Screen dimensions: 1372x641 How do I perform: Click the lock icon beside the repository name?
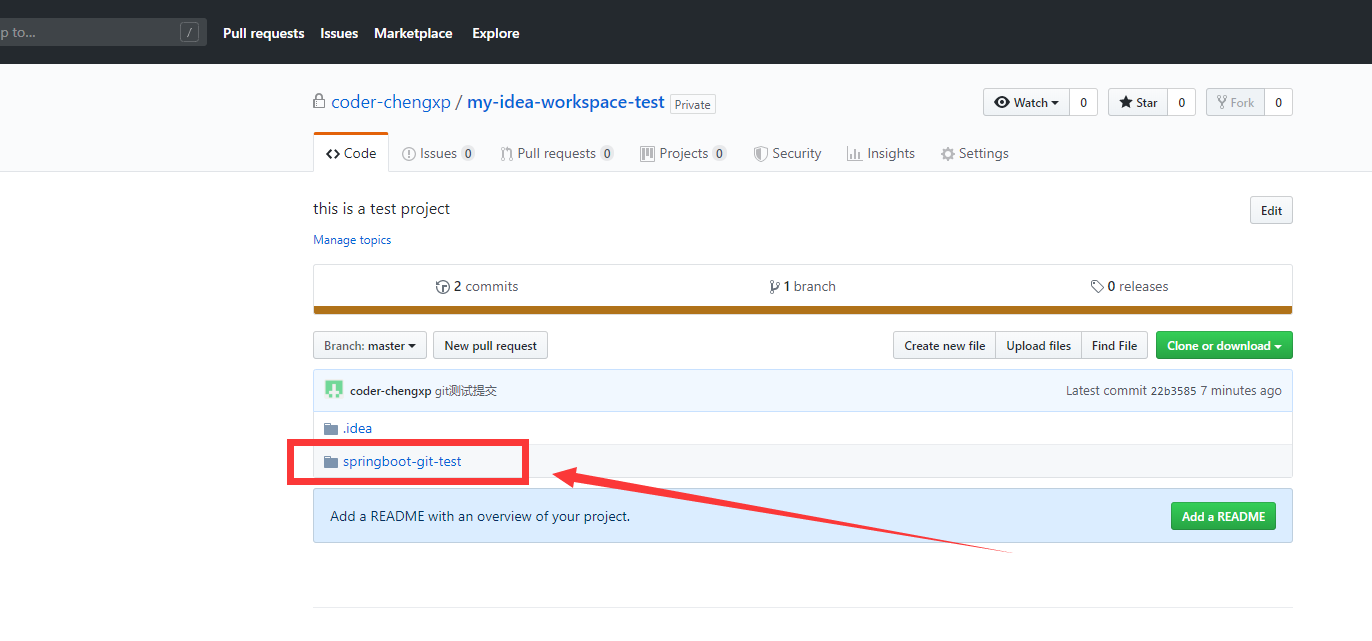(x=319, y=101)
